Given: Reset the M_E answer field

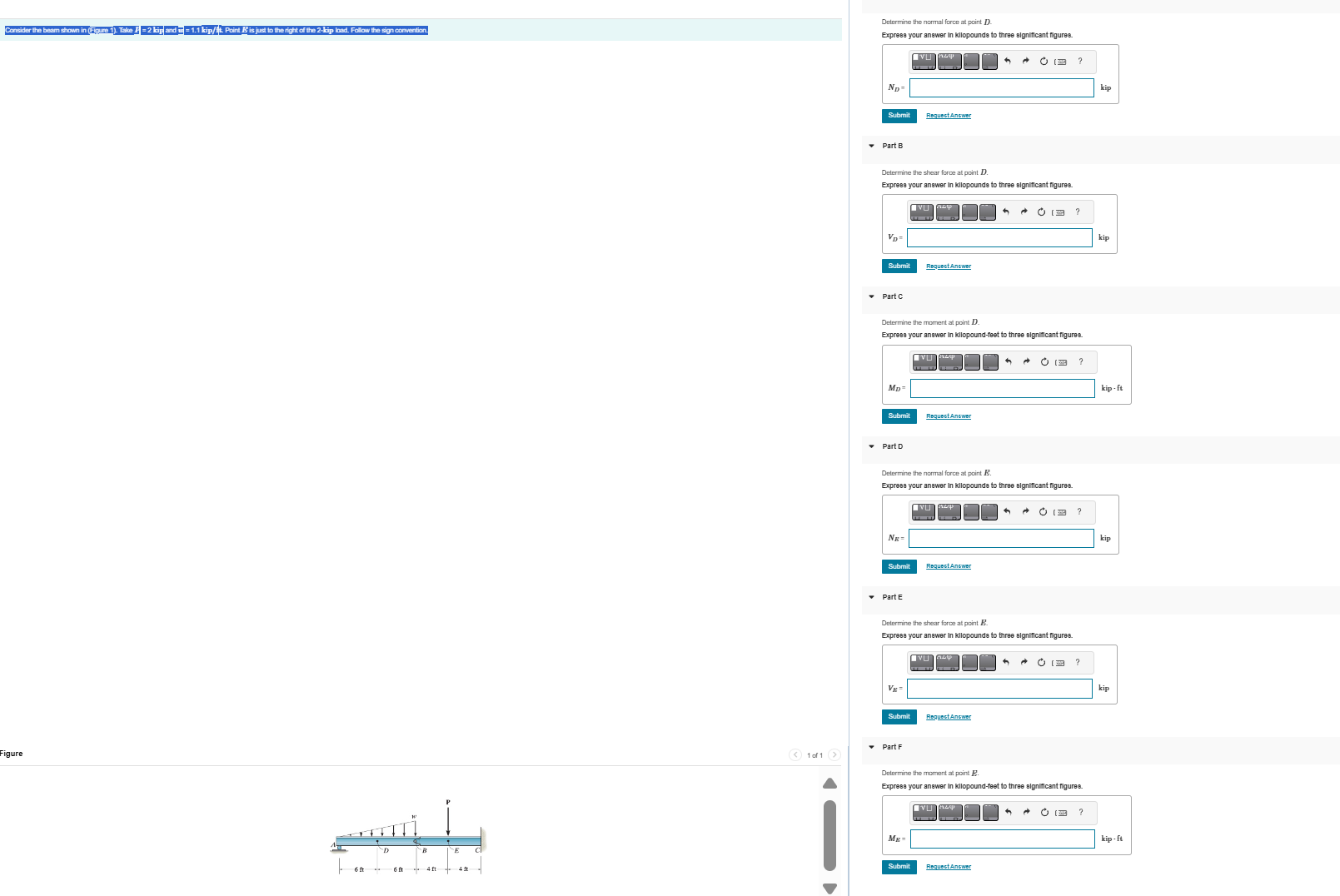Looking at the screenshot, I should pos(1044,812).
